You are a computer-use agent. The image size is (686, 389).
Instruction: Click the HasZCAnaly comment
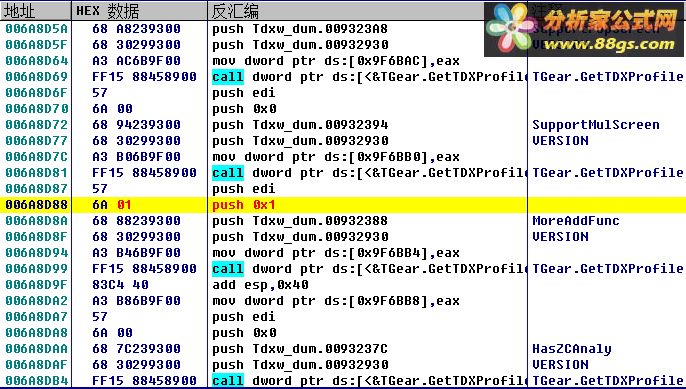(572, 349)
